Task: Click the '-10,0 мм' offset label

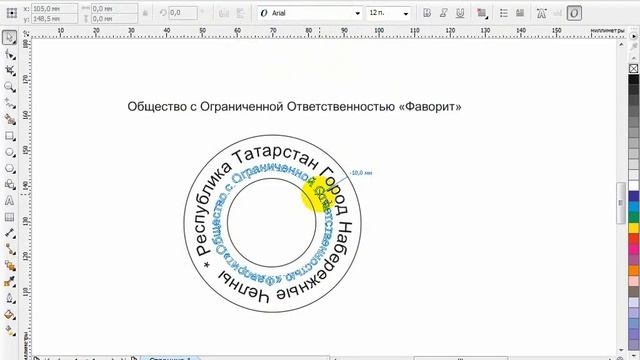Action: pos(361,173)
